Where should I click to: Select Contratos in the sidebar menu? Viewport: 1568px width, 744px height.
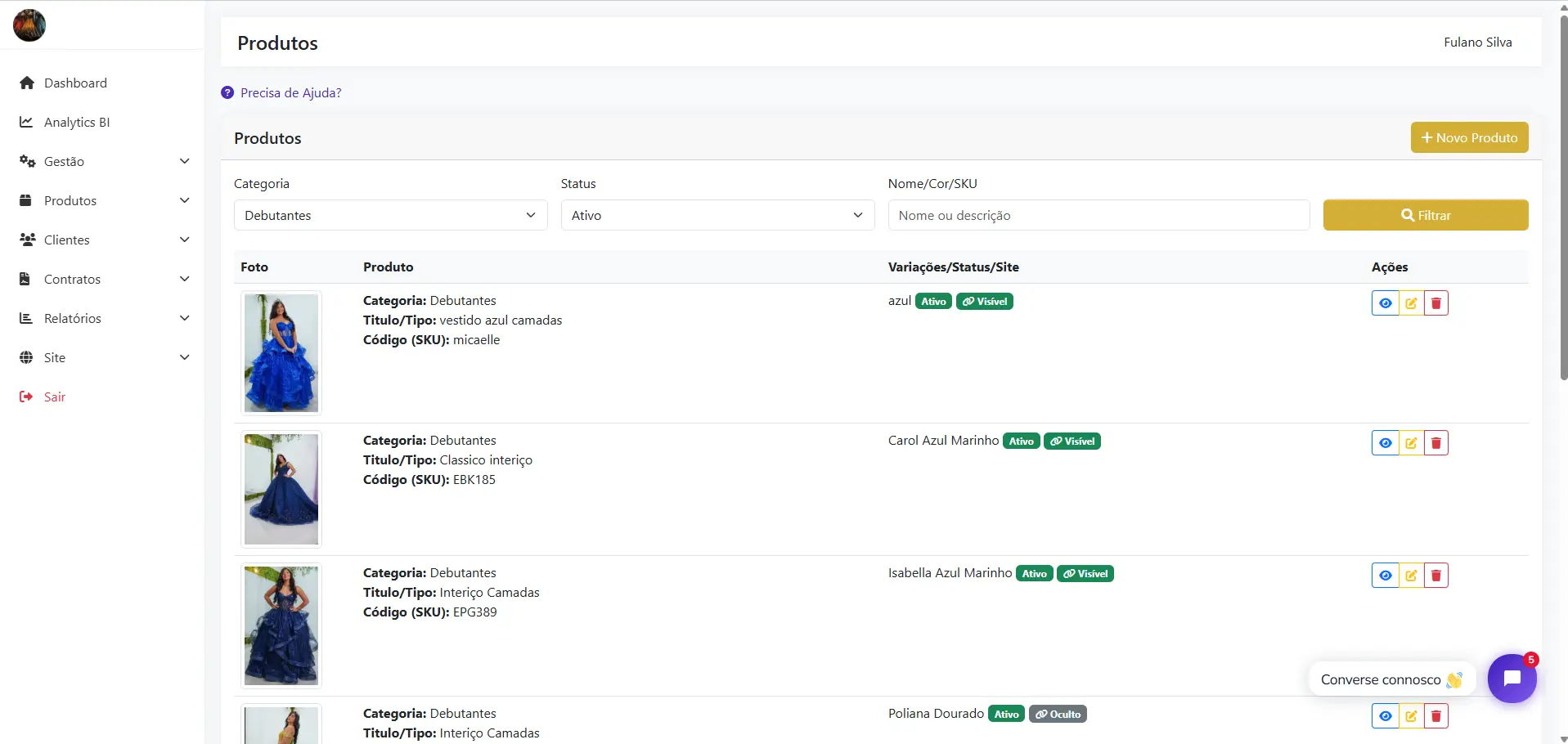tap(72, 279)
